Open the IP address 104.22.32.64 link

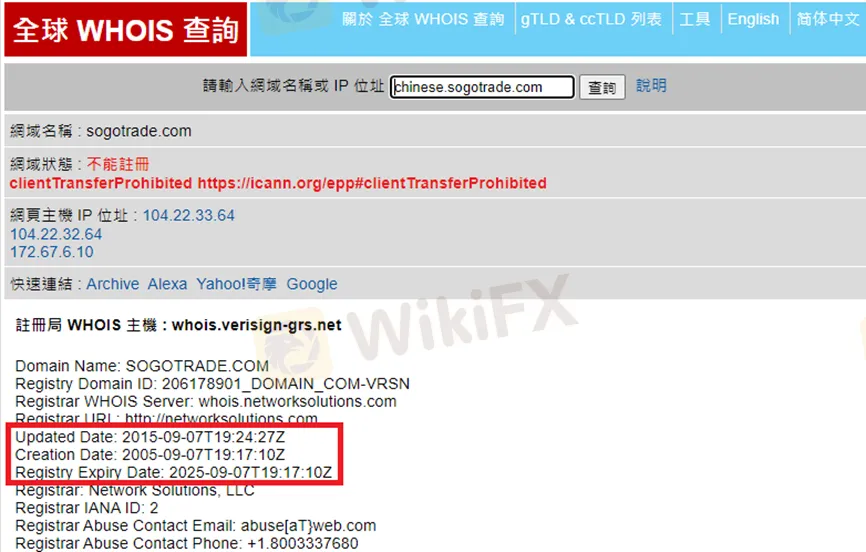[x=56, y=234]
